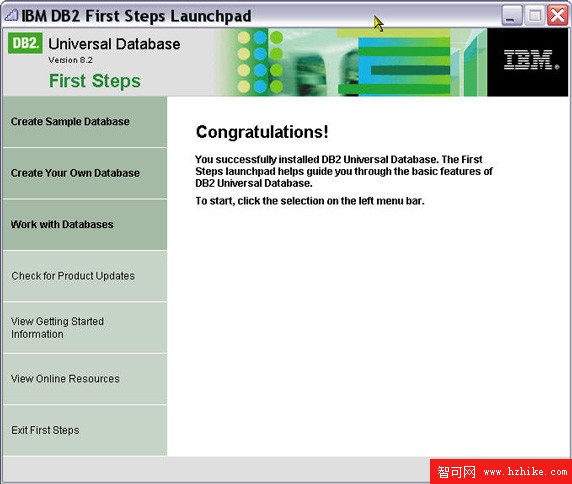The height and width of the screenshot is (484, 572).
Task: Minimize the First Steps Launchpad window
Action: tap(512, 16)
